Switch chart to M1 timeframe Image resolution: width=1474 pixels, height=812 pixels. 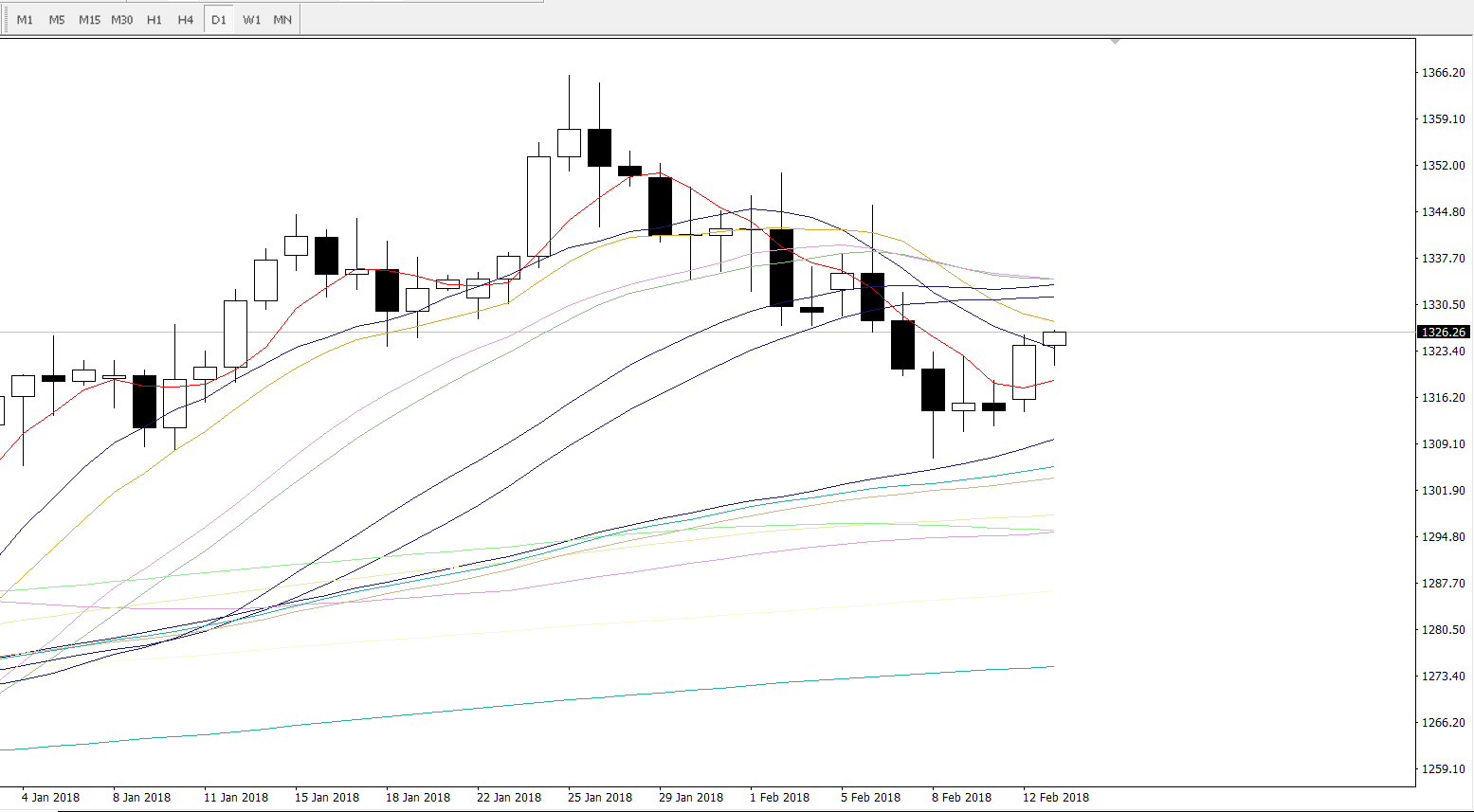tap(25, 20)
